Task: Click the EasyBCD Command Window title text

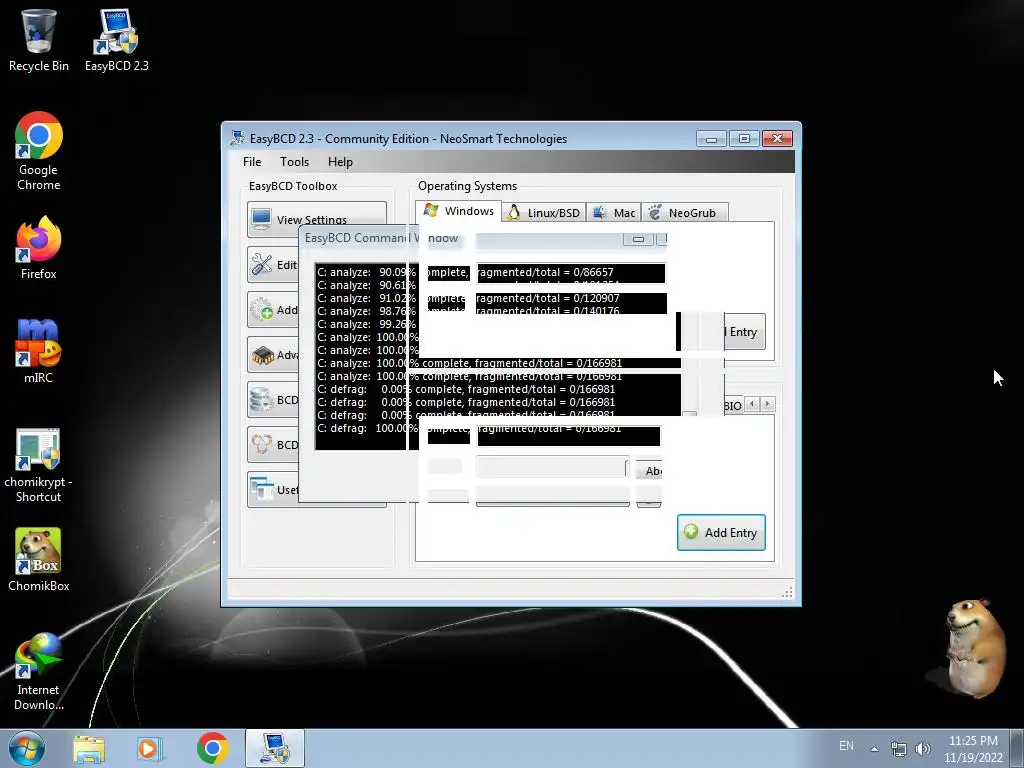Action: coord(382,238)
